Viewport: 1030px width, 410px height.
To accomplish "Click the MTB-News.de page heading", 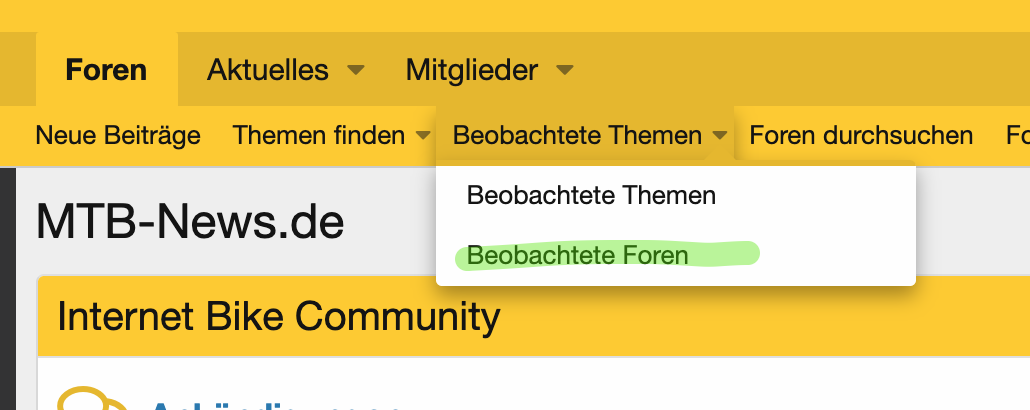I will [x=190, y=222].
